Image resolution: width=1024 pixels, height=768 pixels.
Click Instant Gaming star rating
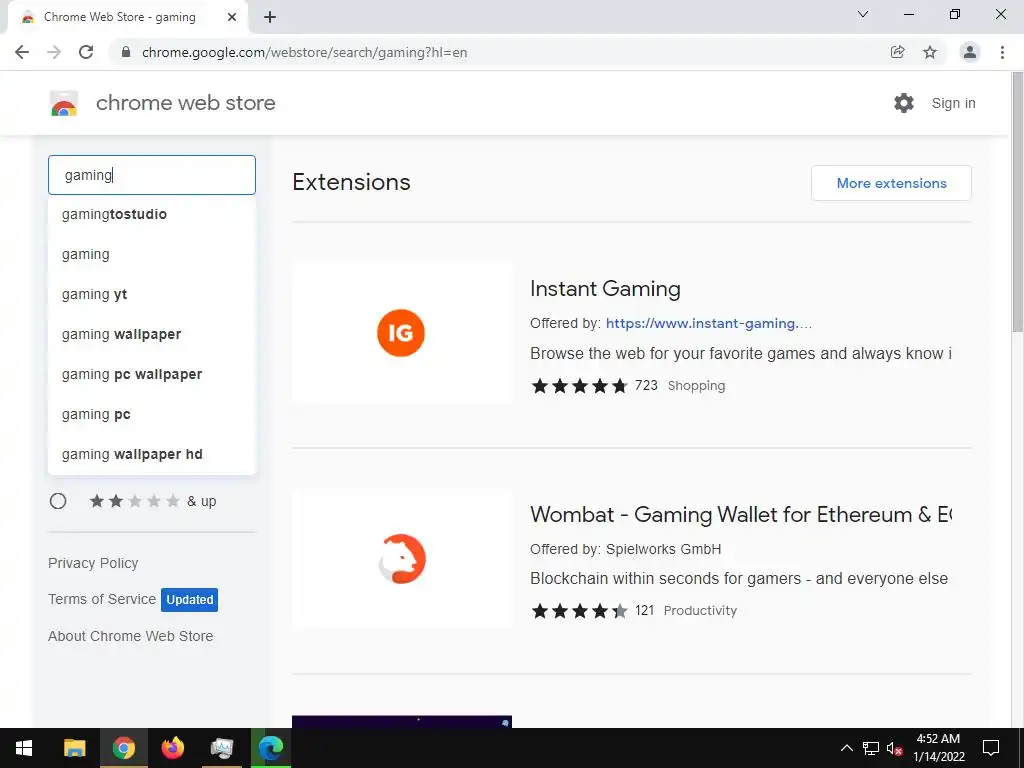[579, 386]
